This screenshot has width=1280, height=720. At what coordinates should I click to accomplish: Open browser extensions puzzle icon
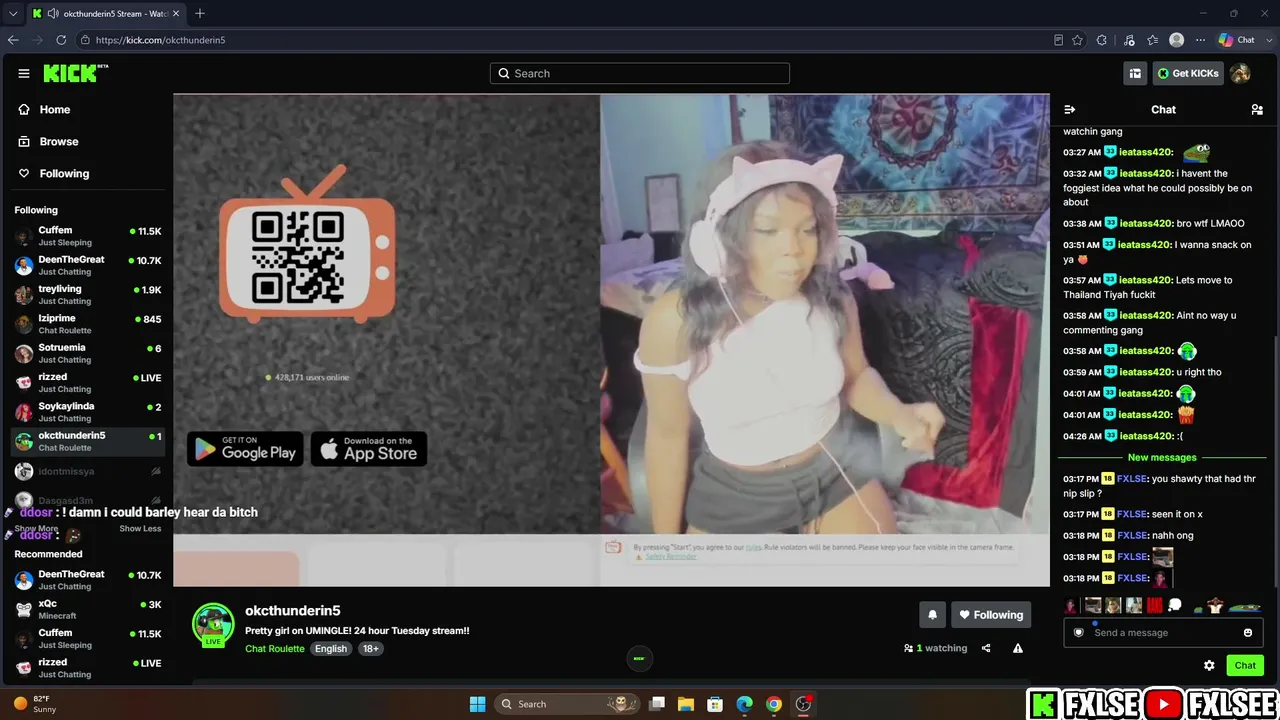coord(1101,40)
